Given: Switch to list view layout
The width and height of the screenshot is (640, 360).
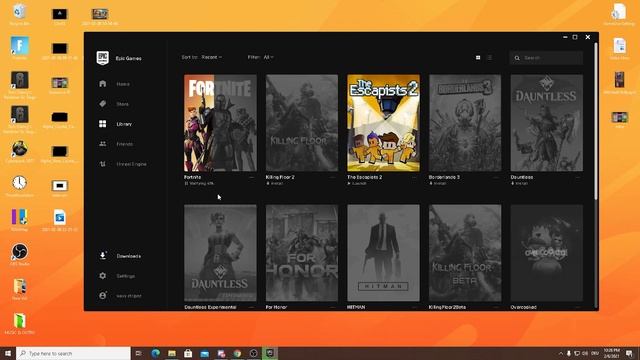Looking at the screenshot, I should point(490,58).
